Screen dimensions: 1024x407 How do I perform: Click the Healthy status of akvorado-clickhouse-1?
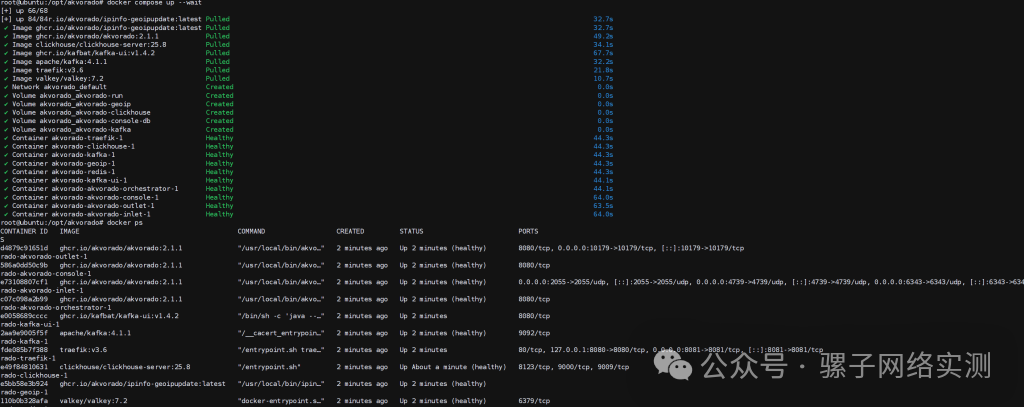coord(219,146)
